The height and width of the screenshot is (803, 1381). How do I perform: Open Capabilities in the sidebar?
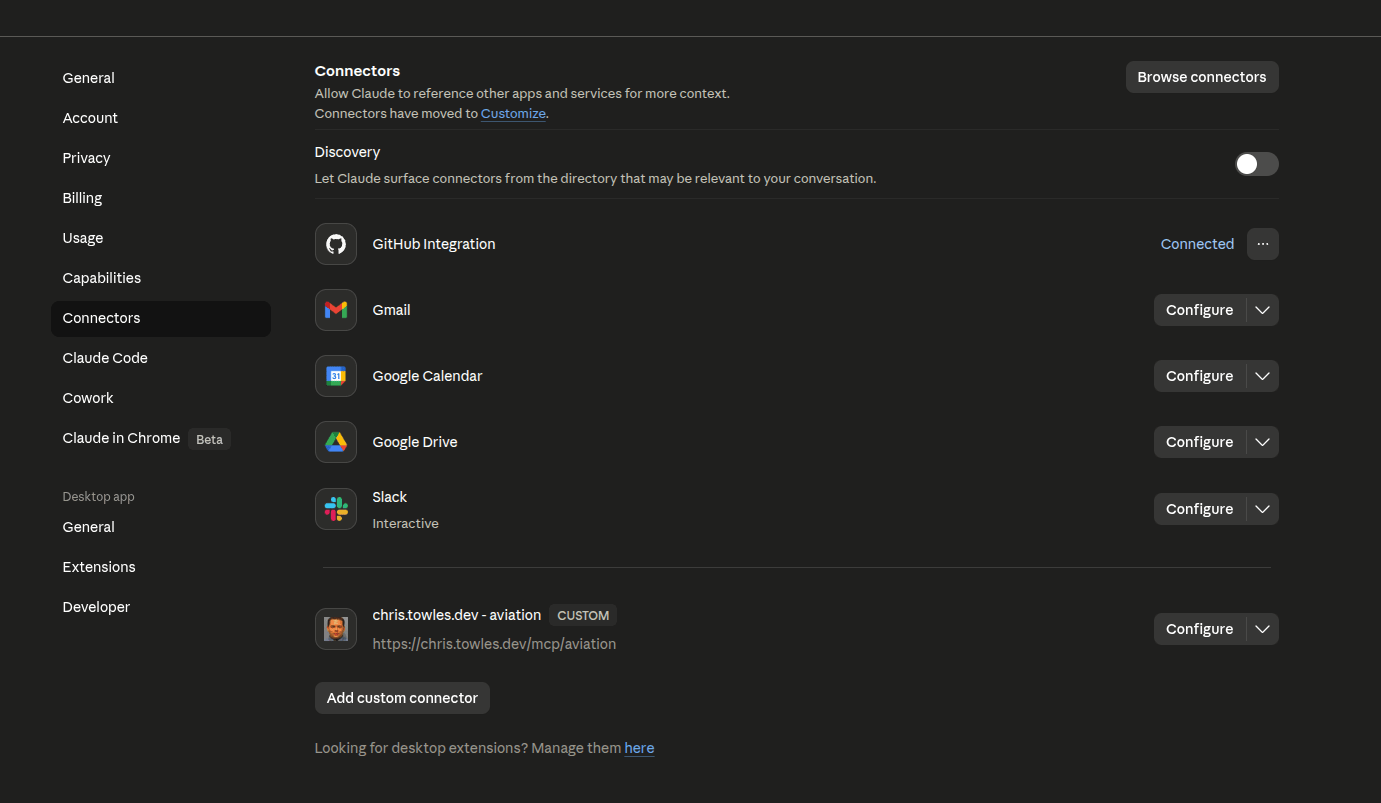tap(161, 278)
